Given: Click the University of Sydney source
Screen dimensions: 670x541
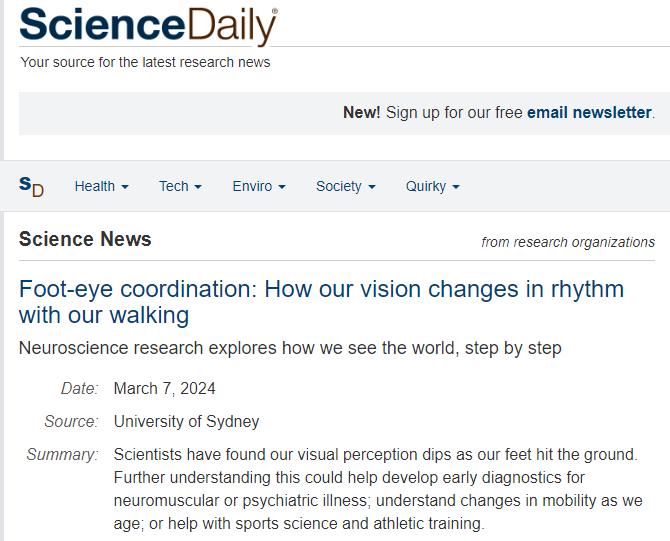Looking at the screenshot, I should pos(186,421).
